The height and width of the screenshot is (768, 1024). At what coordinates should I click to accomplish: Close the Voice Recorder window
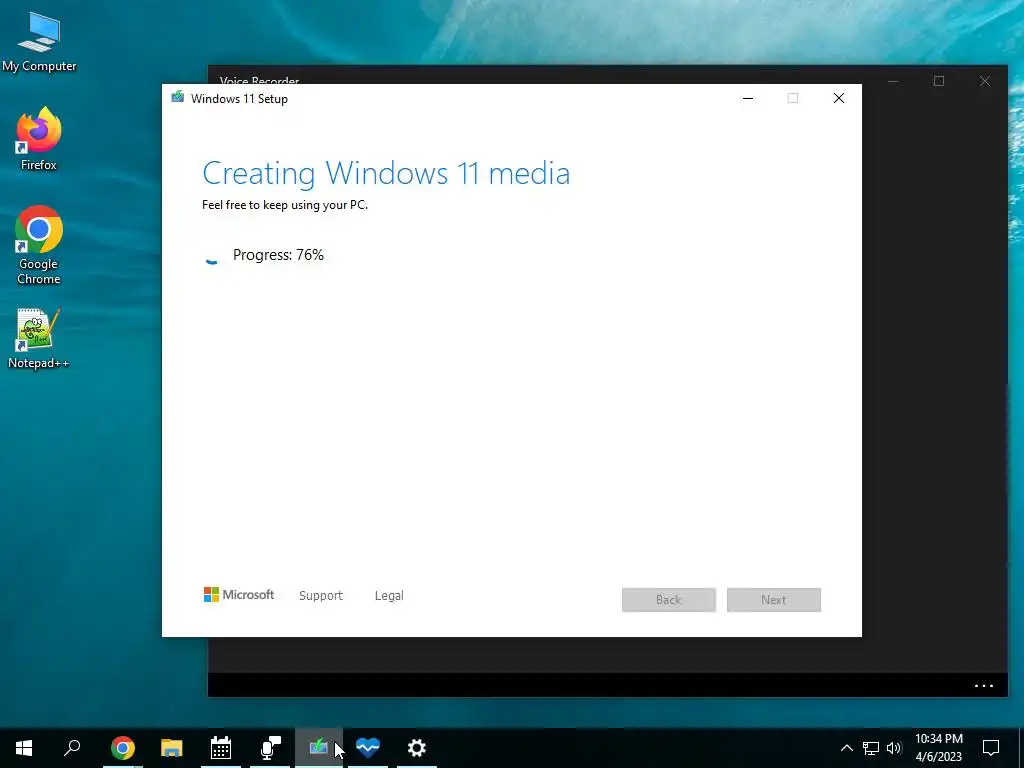(985, 81)
